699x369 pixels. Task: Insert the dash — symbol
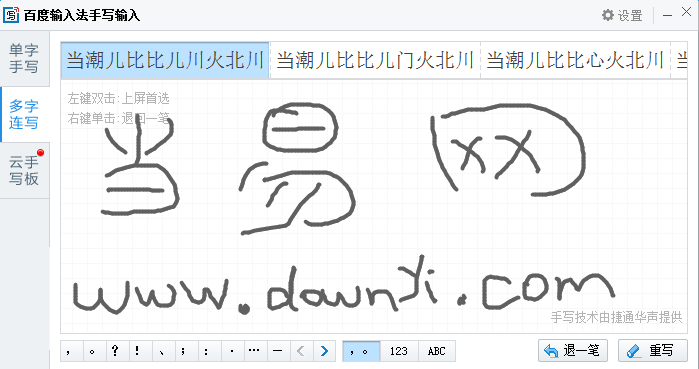pos(279,351)
